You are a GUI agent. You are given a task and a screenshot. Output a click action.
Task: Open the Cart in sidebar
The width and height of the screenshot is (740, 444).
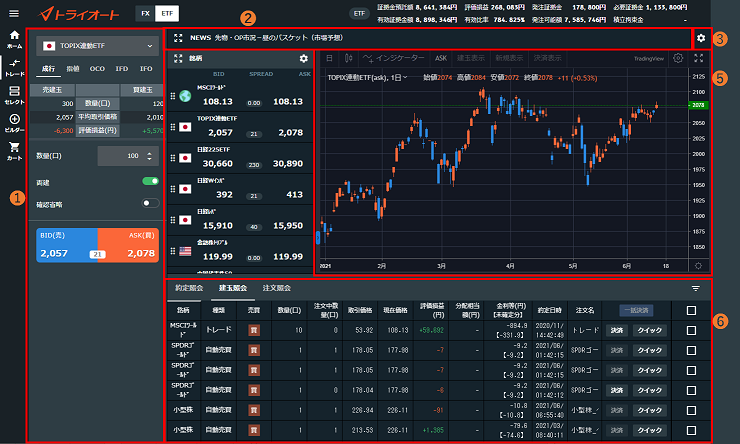pyautogui.click(x=14, y=151)
